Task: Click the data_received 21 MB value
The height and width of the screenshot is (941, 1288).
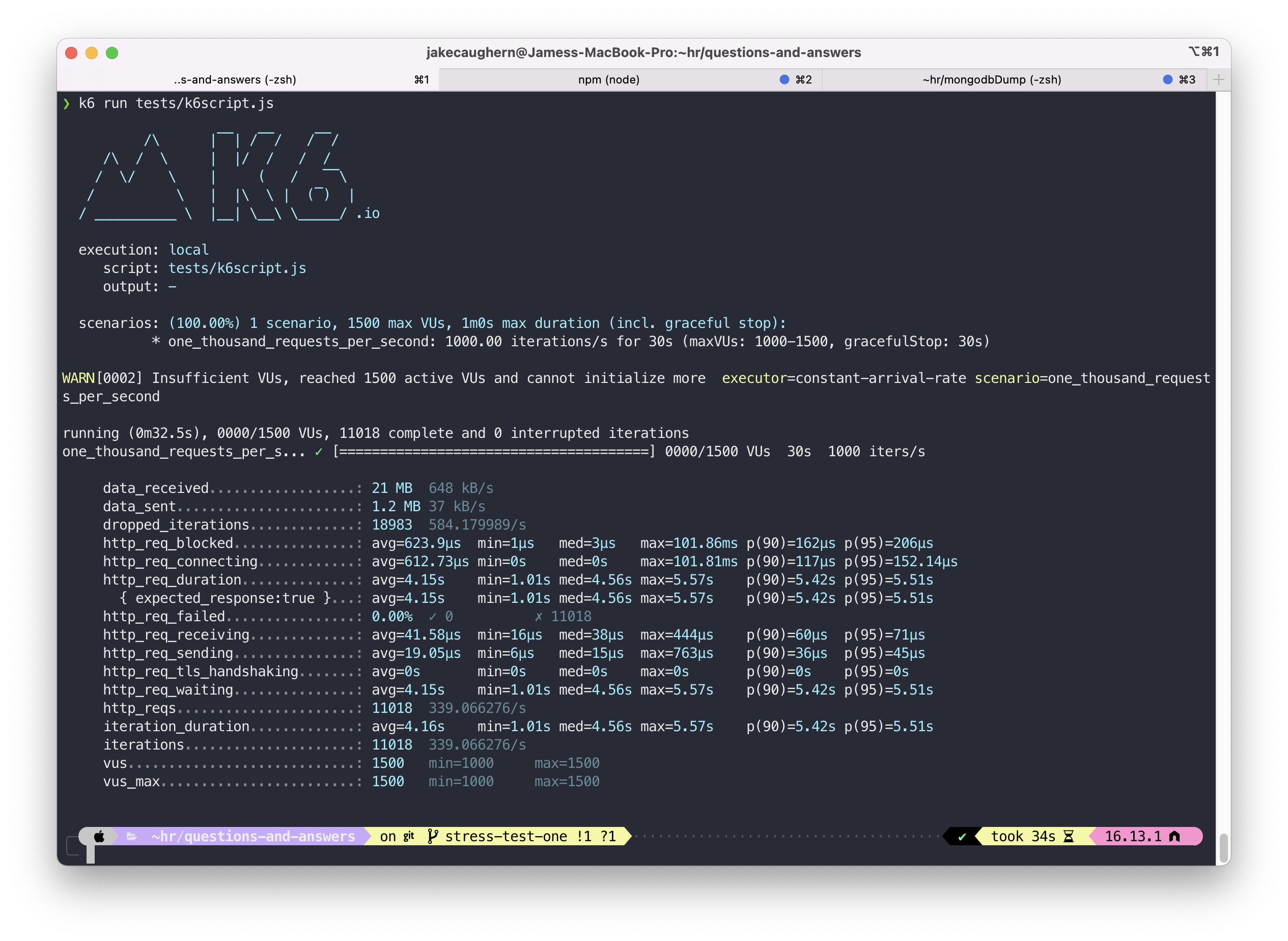Action: tap(392, 488)
